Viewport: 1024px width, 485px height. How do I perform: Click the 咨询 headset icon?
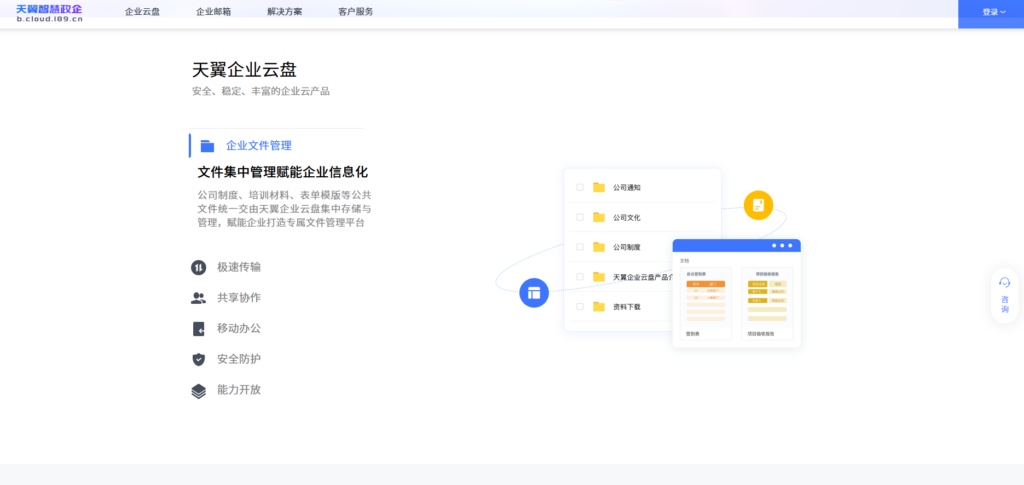(1005, 283)
